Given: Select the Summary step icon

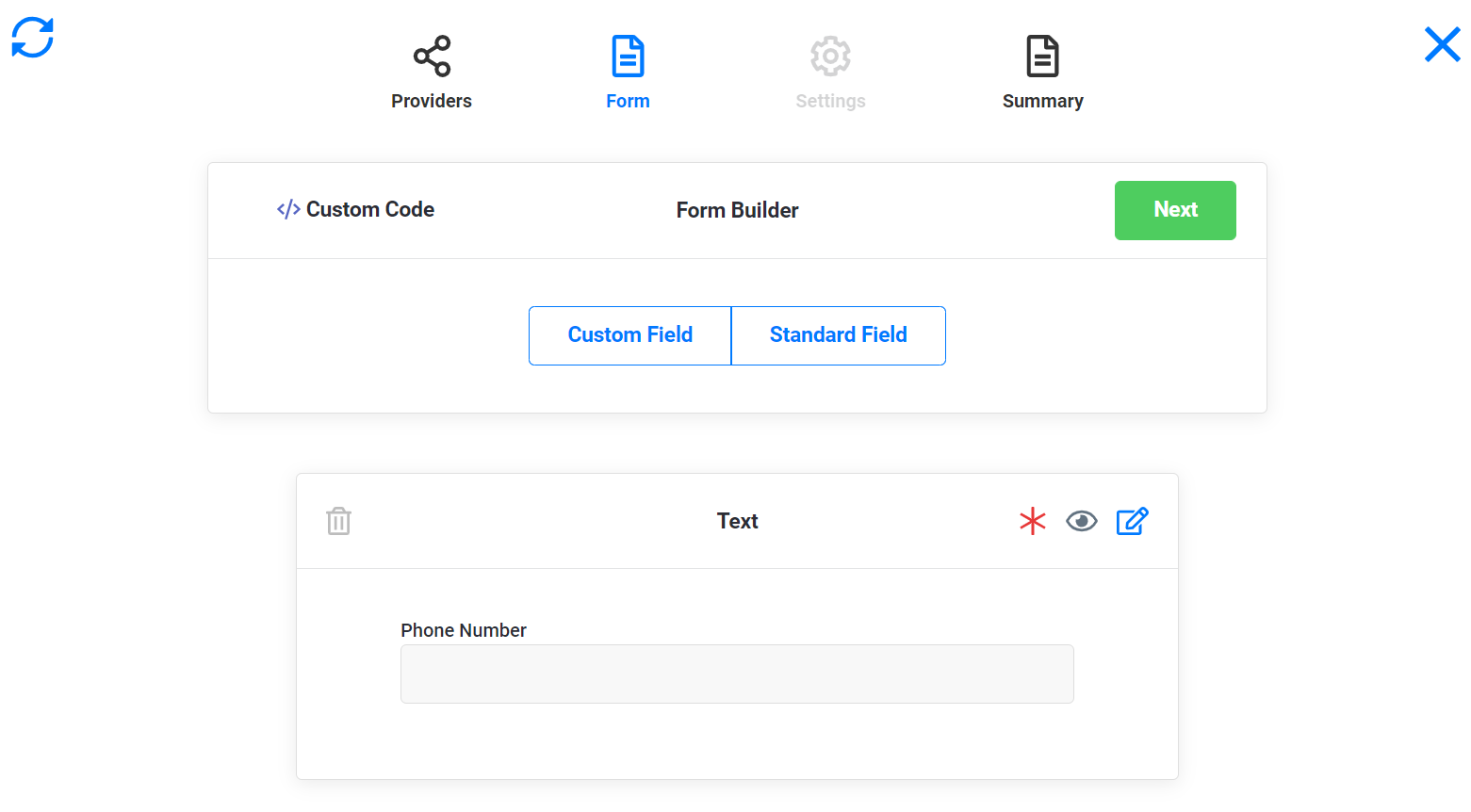Looking at the screenshot, I should click(1042, 56).
